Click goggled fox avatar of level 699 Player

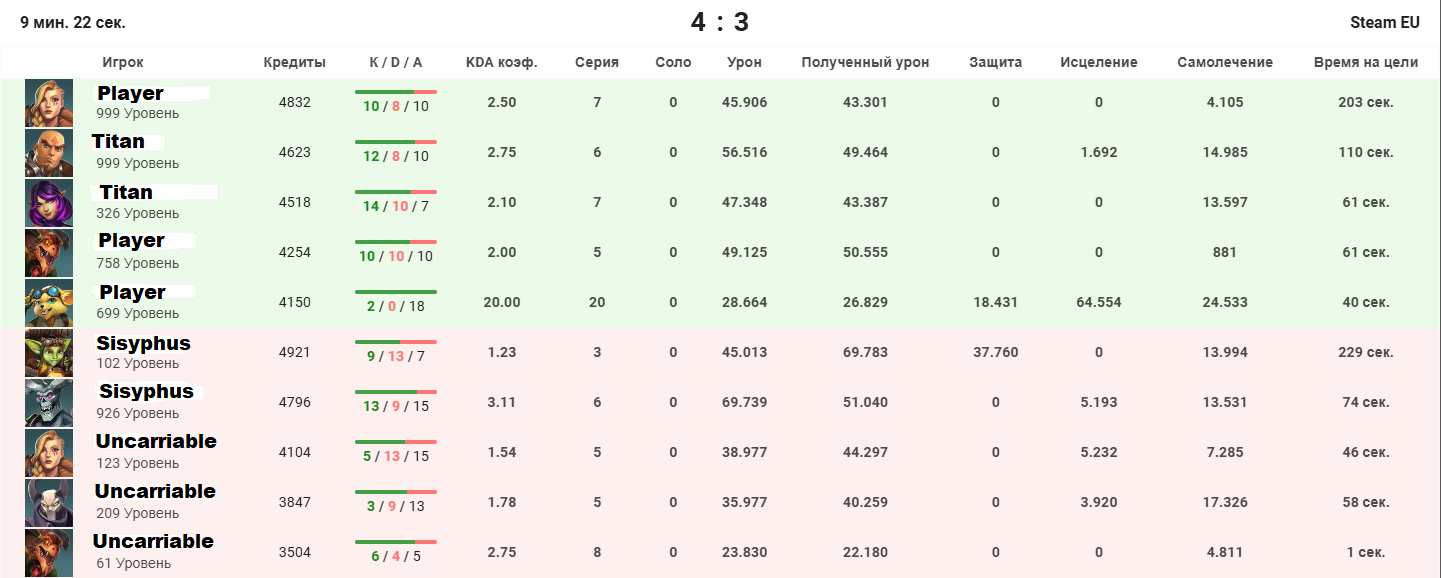coord(49,303)
